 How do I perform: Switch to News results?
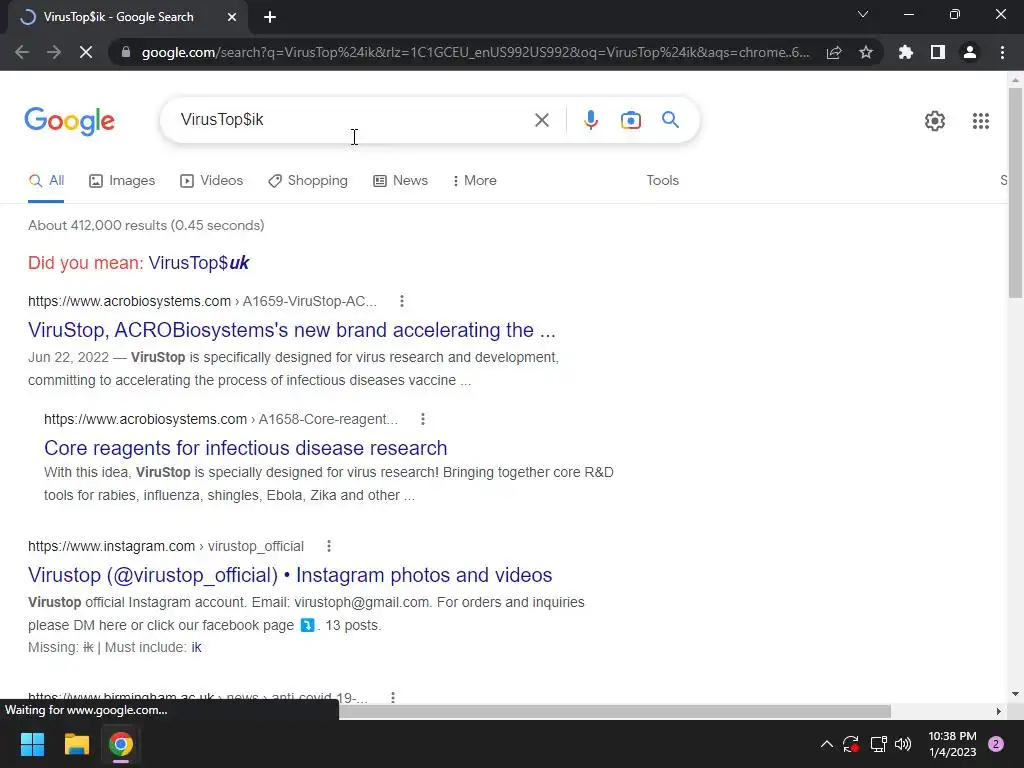click(x=400, y=181)
